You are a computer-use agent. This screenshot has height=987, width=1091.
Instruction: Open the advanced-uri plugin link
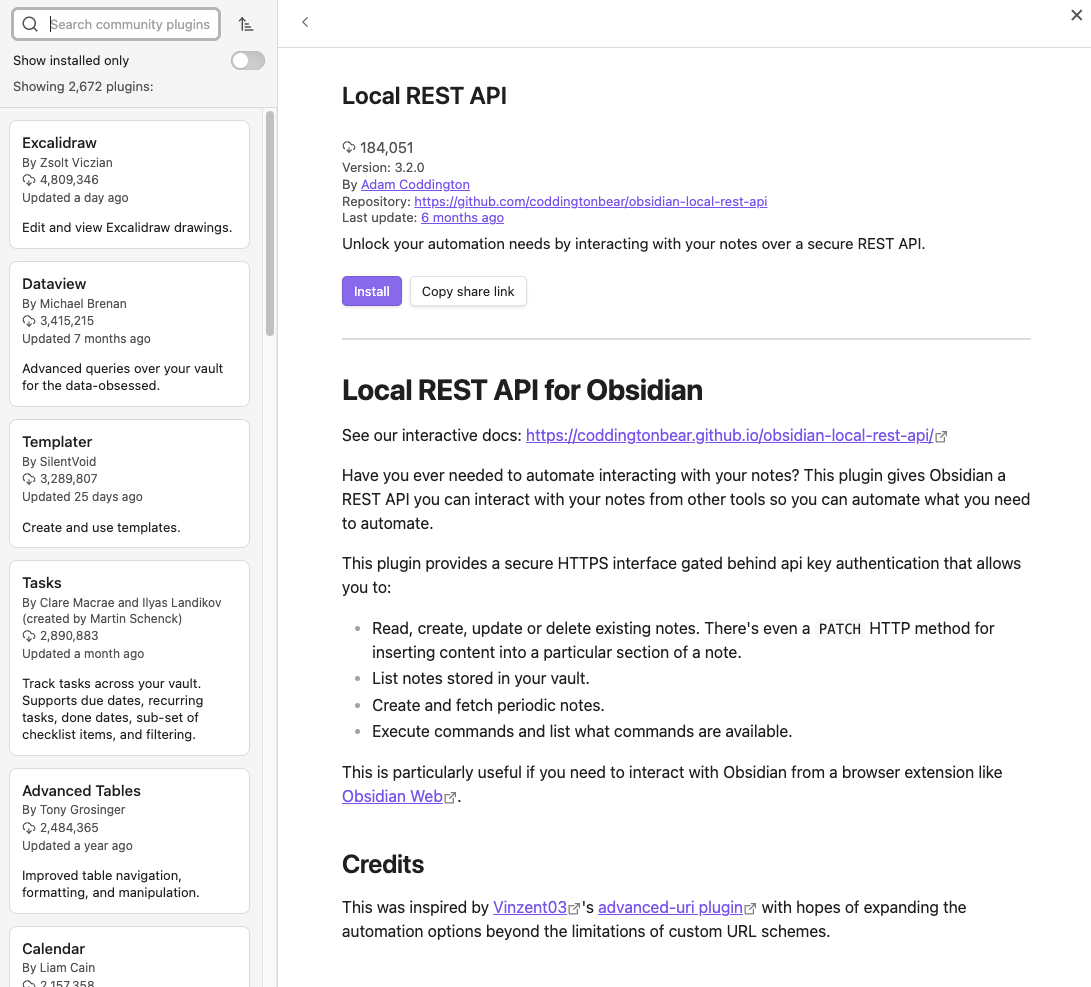click(x=670, y=908)
